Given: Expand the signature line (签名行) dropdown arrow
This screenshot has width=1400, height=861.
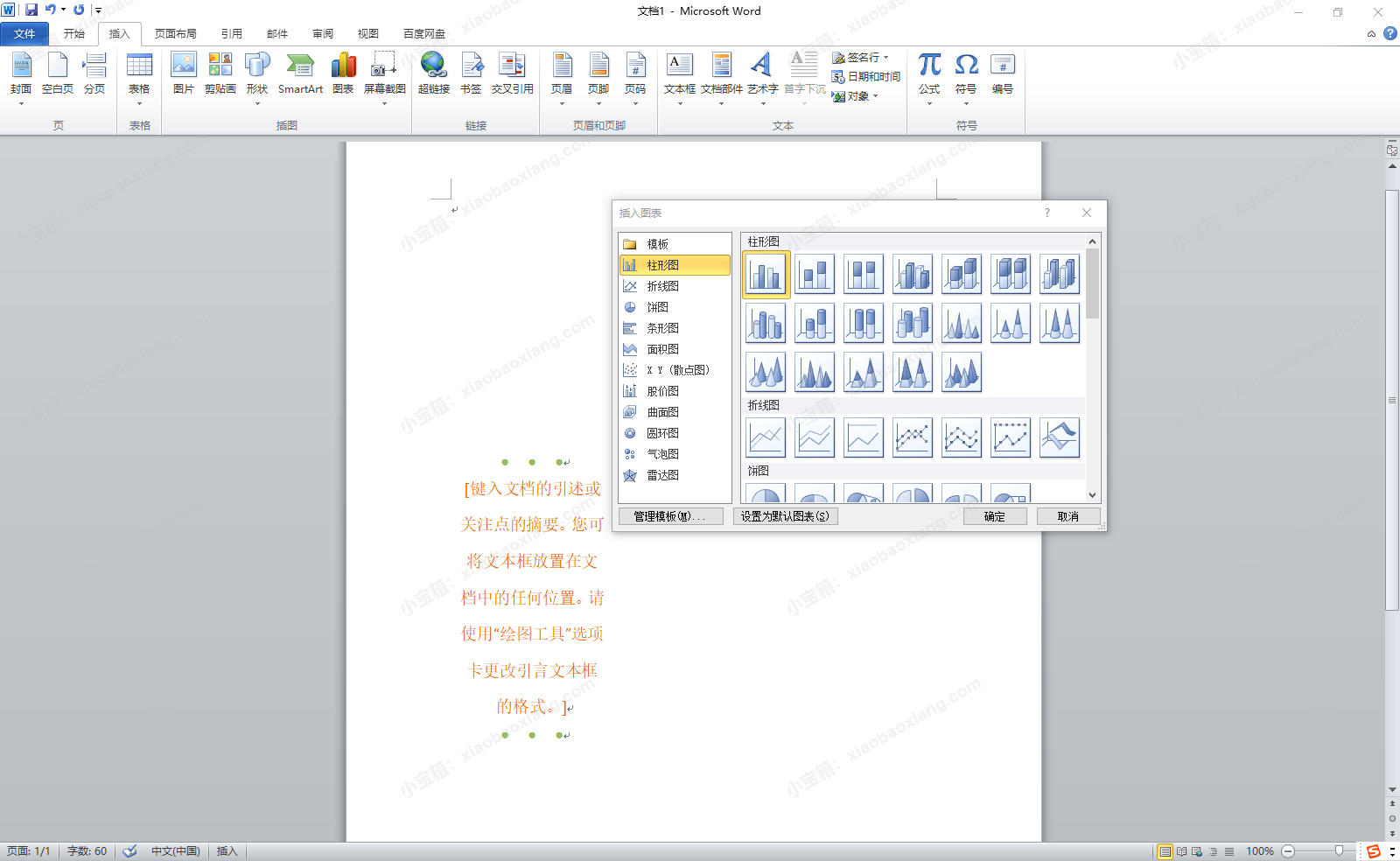Looking at the screenshot, I should 886,57.
